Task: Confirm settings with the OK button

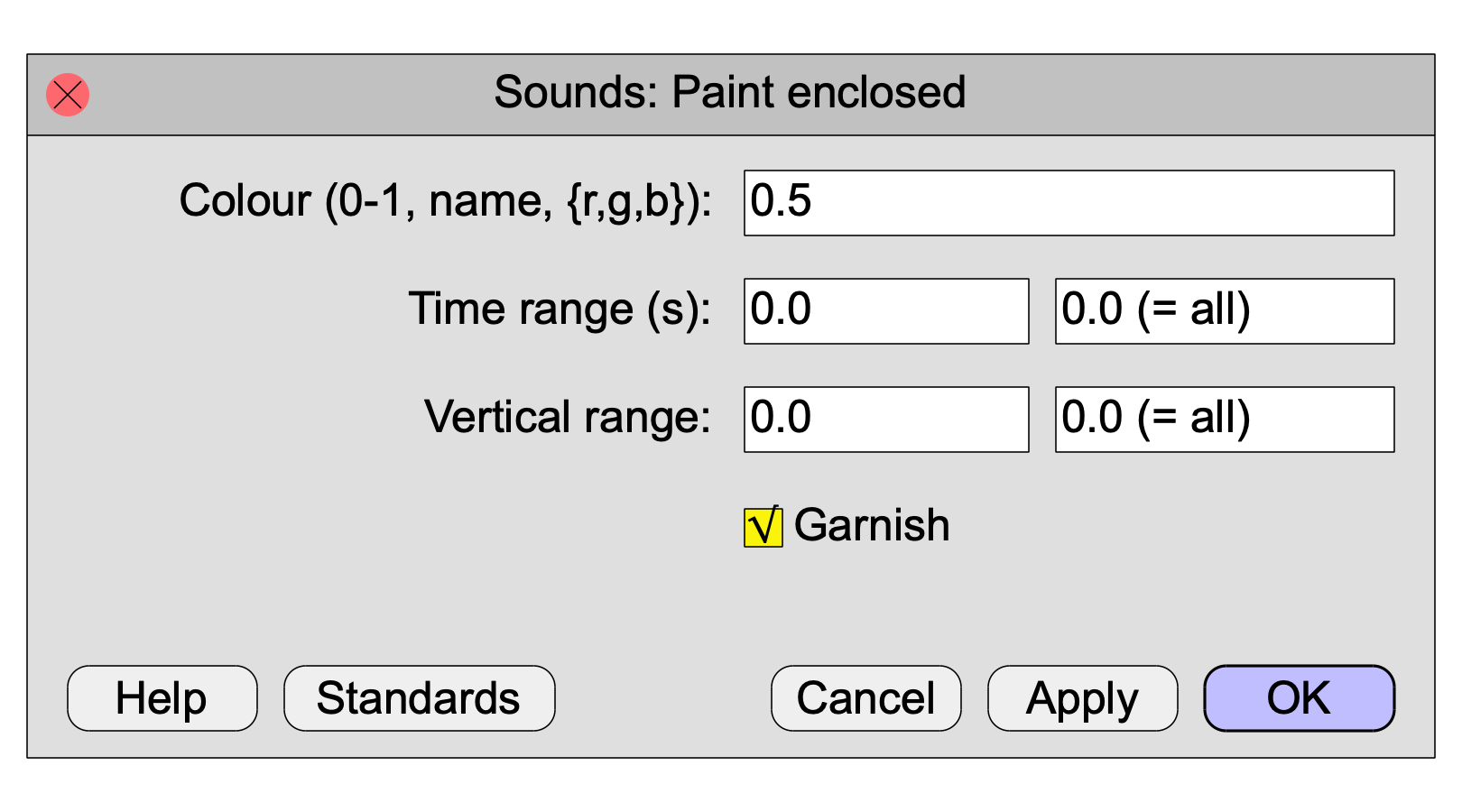Action: 1300,698
